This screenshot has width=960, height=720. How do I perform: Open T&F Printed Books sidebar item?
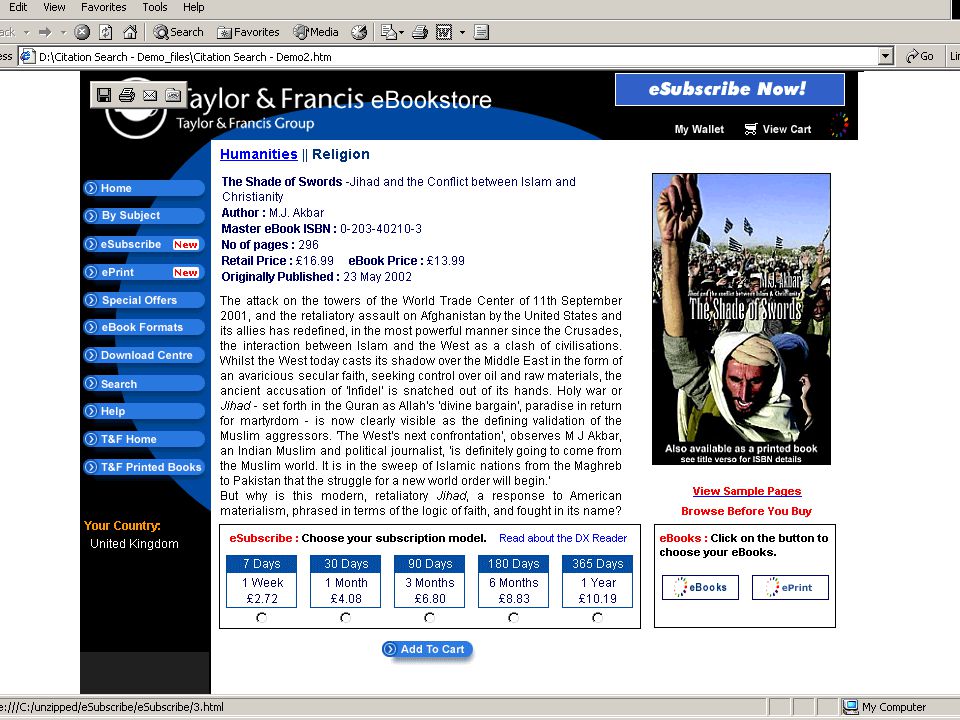coord(144,467)
